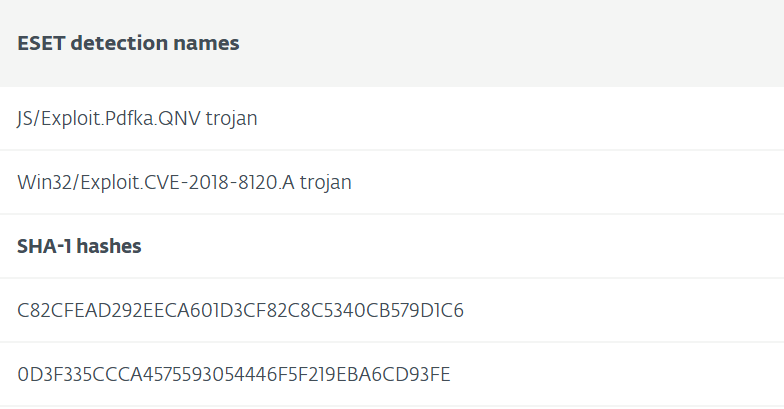Select the JS/Exploit.Pdfka.QNV trojan row

[137, 119]
